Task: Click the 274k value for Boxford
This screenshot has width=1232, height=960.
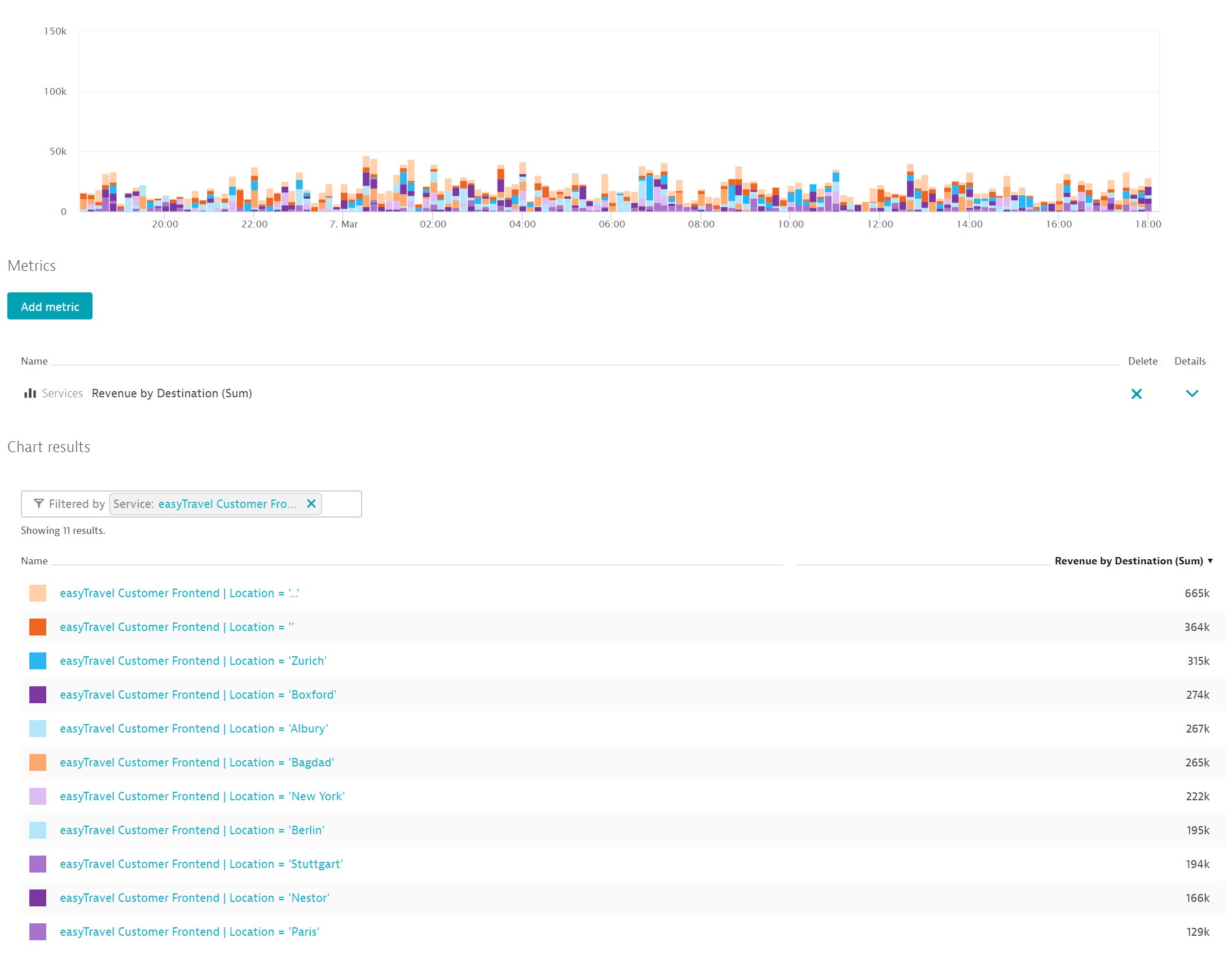Action: pyautogui.click(x=1197, y=695)
